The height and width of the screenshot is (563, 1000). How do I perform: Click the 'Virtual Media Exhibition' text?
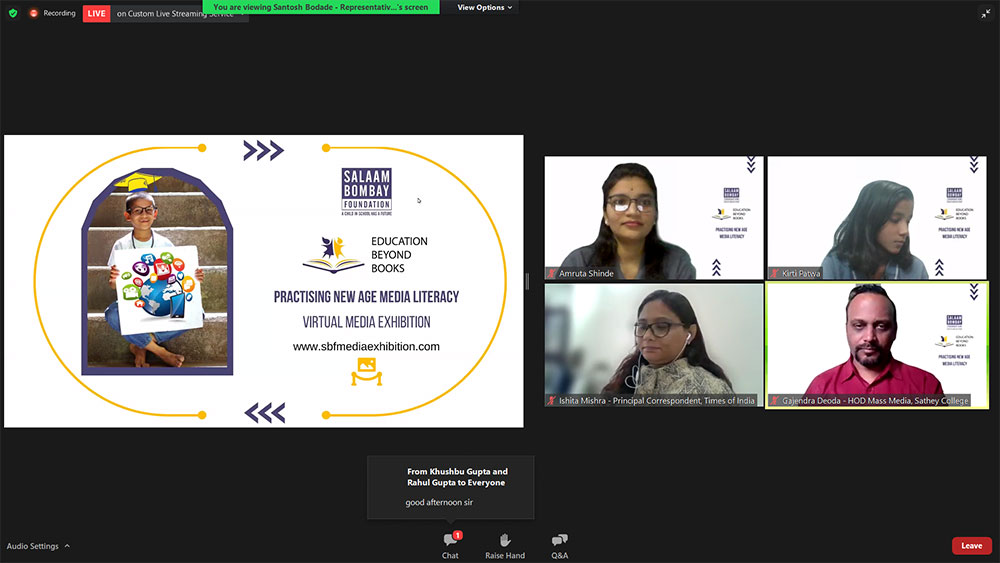(367, 322)
